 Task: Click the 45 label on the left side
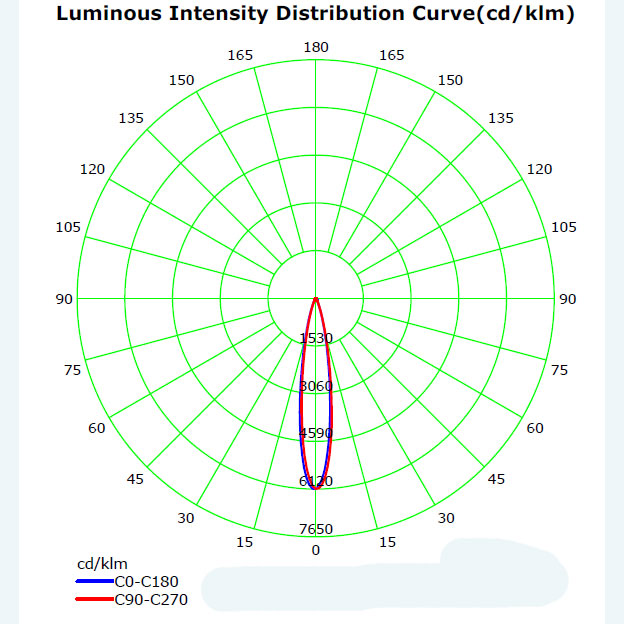click(x=135, y=480)
